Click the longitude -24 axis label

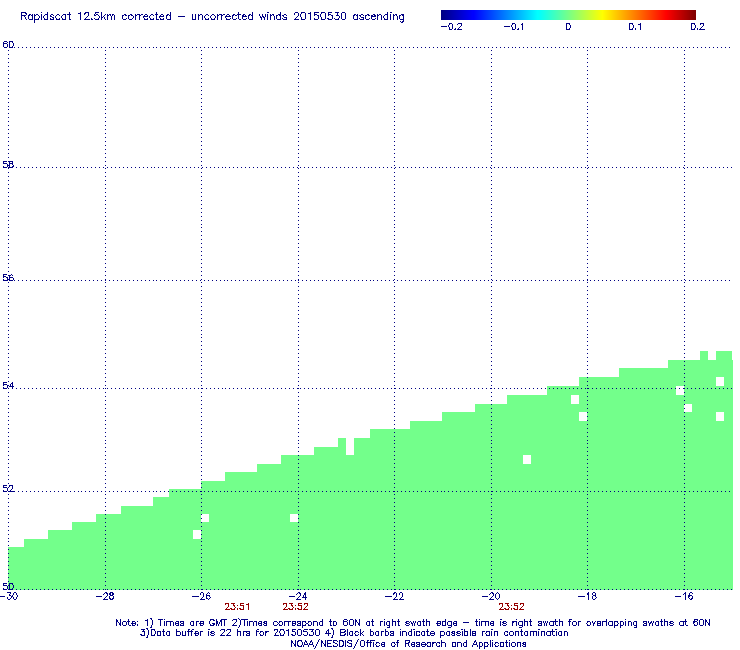[x=298, y=596]
